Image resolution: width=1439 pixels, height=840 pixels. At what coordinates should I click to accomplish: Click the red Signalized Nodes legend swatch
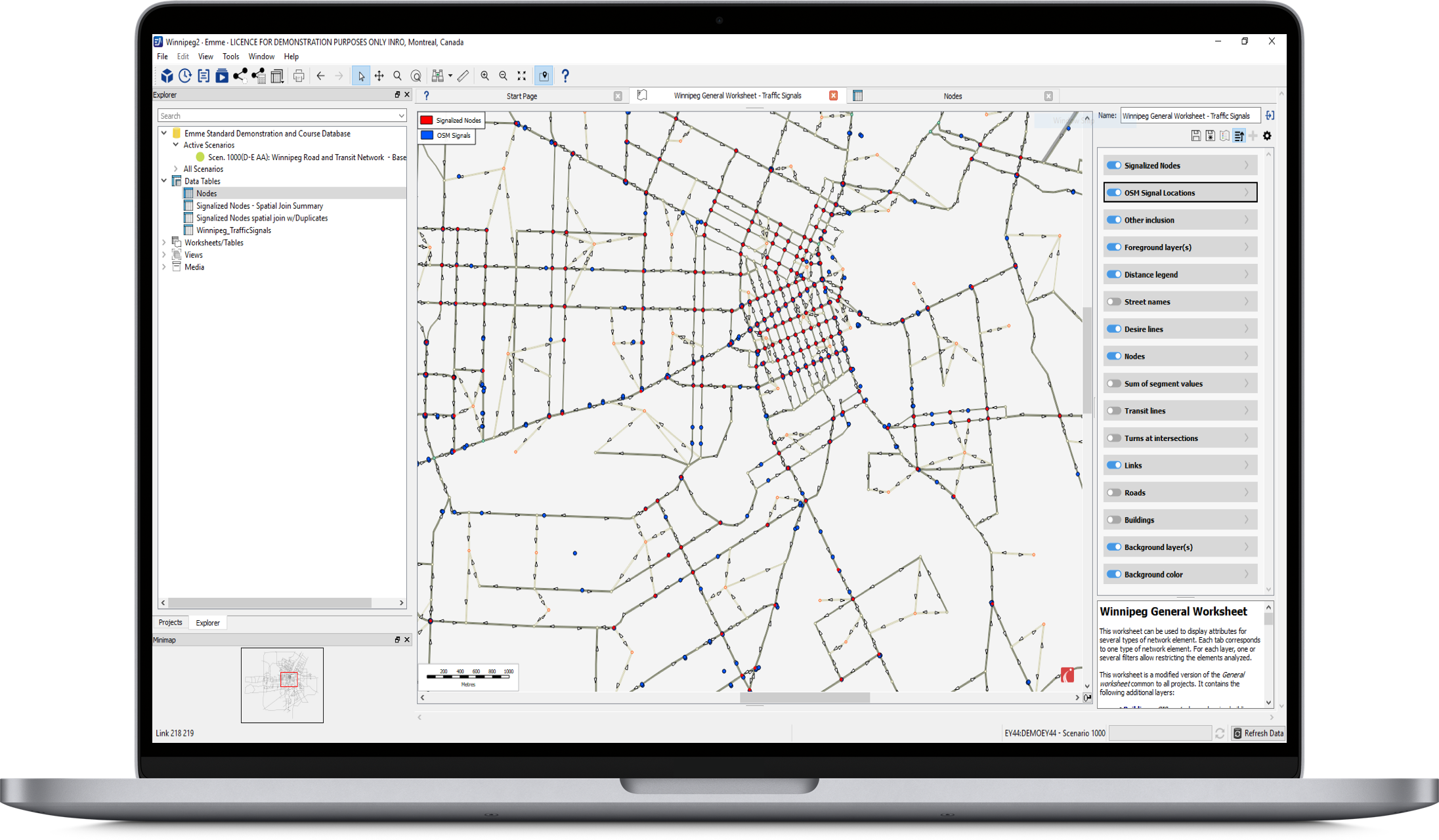point(426,120)
